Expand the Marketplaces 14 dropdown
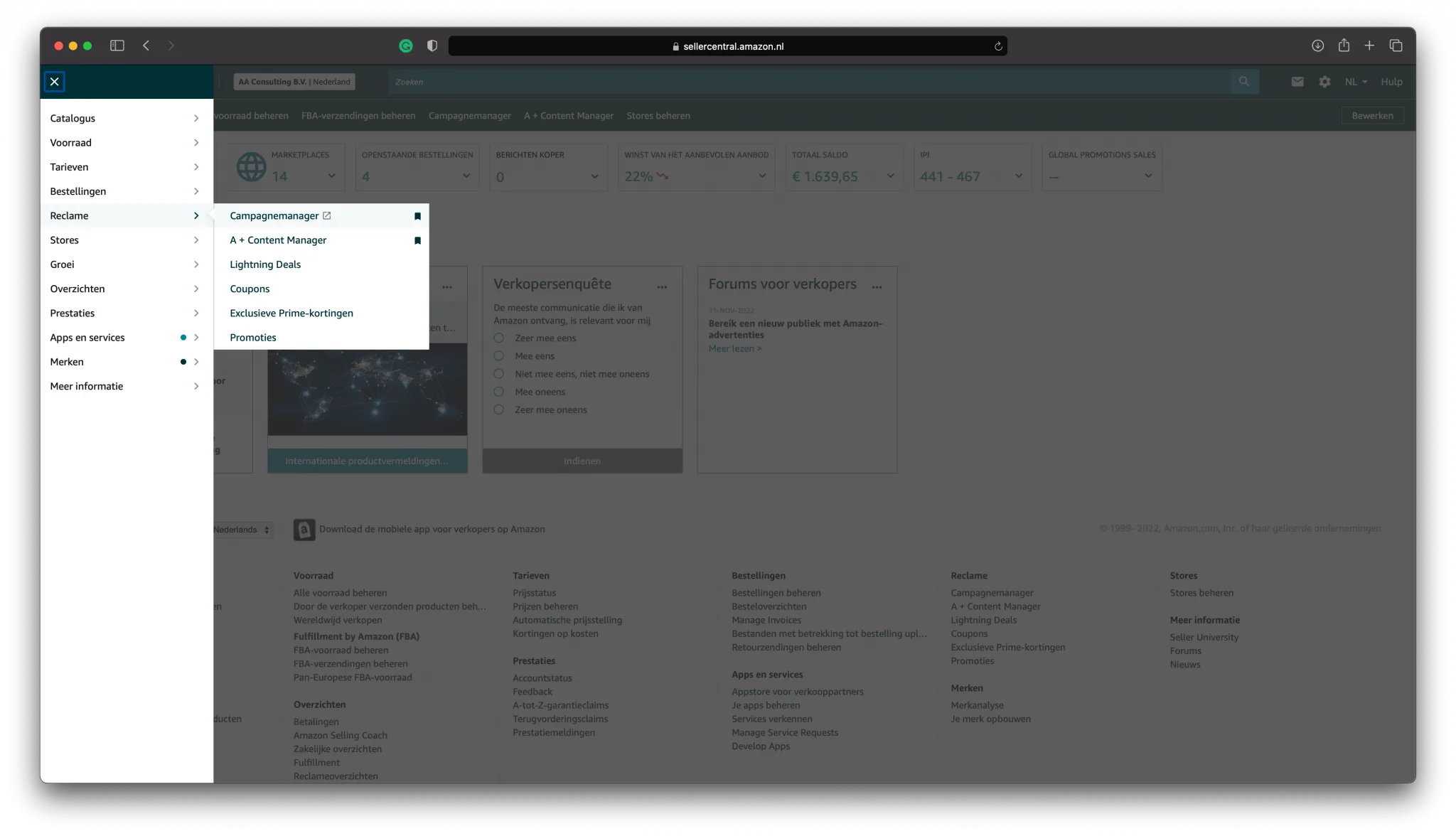The width and height of the screenshot is (1456, 836). point(331,176)
